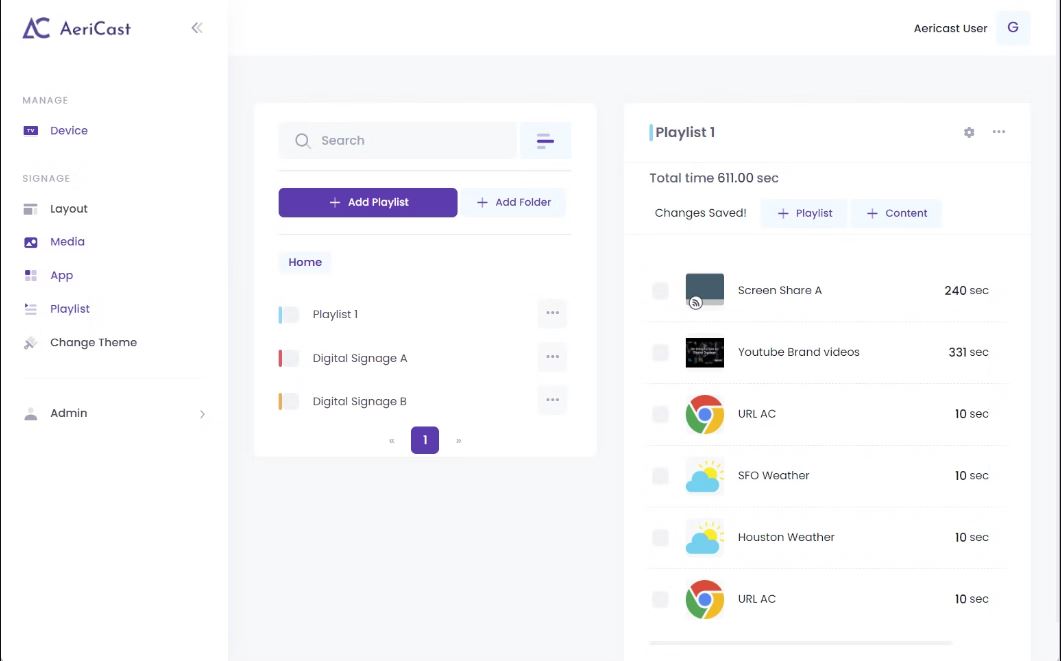Go to Layout in the sidebar
1061x661 pixels.
[68, 209]
